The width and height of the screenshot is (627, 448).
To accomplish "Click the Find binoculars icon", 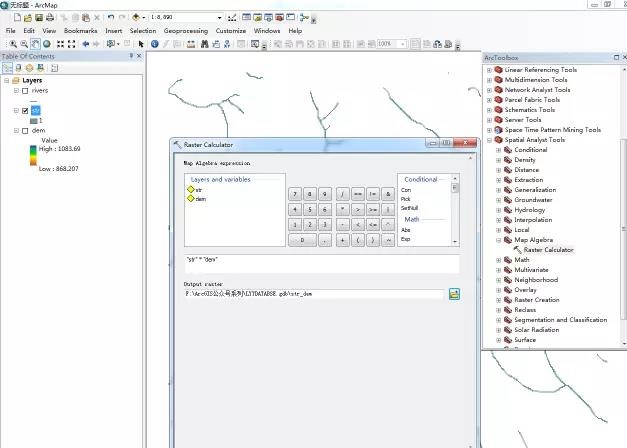I will [x=205, y=44].
